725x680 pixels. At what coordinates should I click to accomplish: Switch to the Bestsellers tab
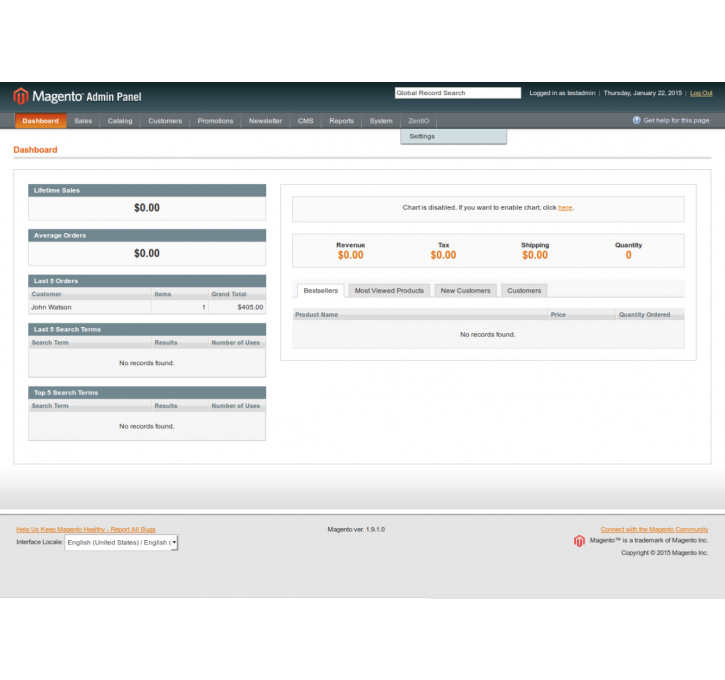pos(321,290)
